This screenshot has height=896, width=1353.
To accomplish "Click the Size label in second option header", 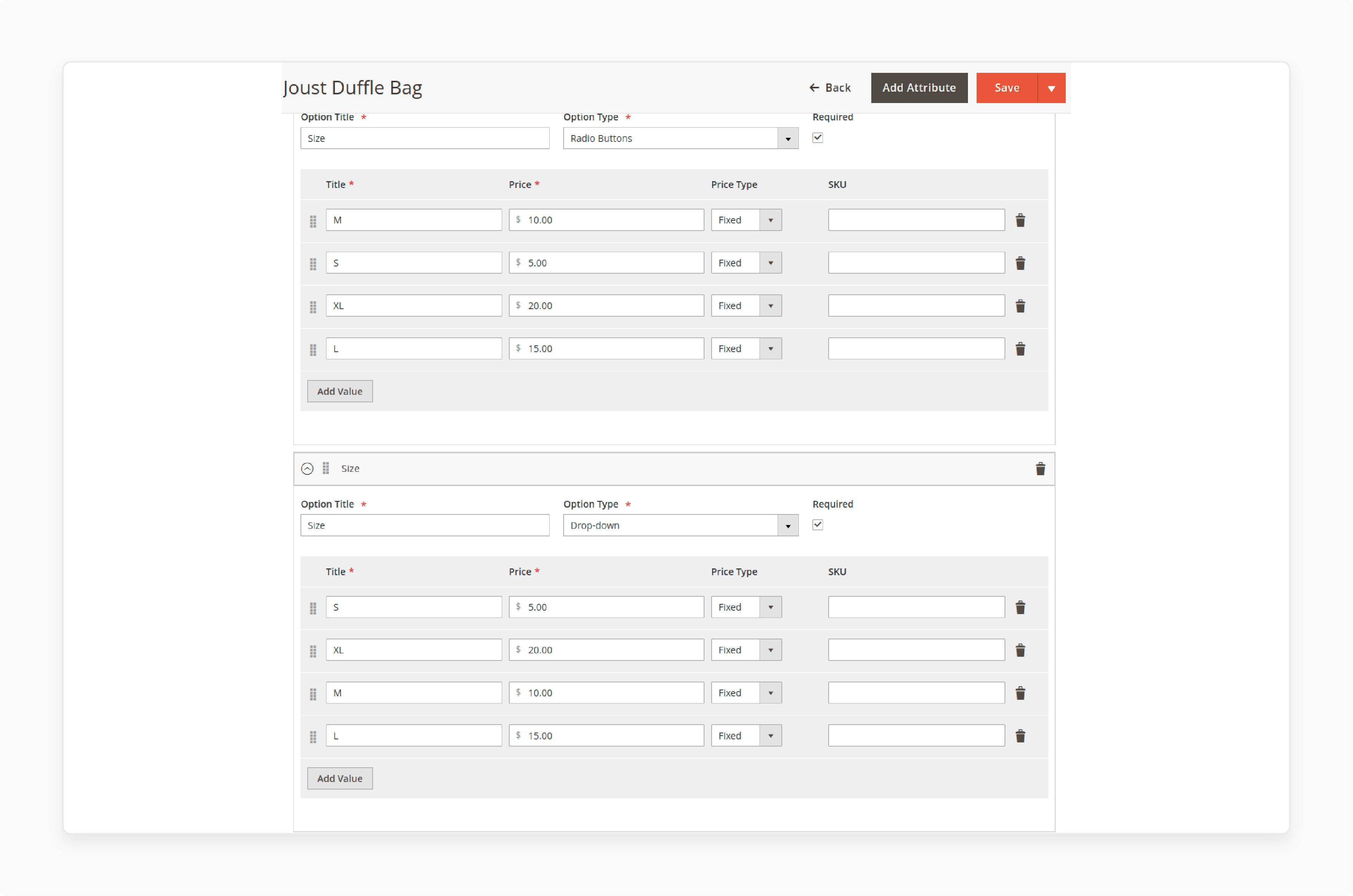I will coord(350,469).
